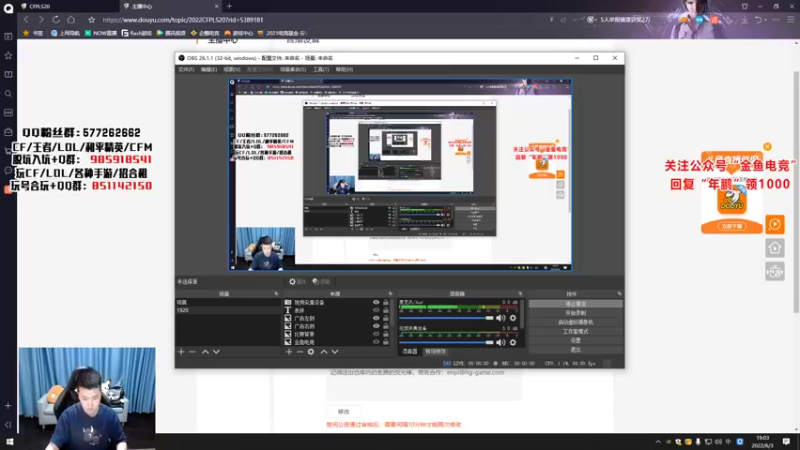Open the browser downloads icon
The image size is (800, 450).
click(745, 20)
